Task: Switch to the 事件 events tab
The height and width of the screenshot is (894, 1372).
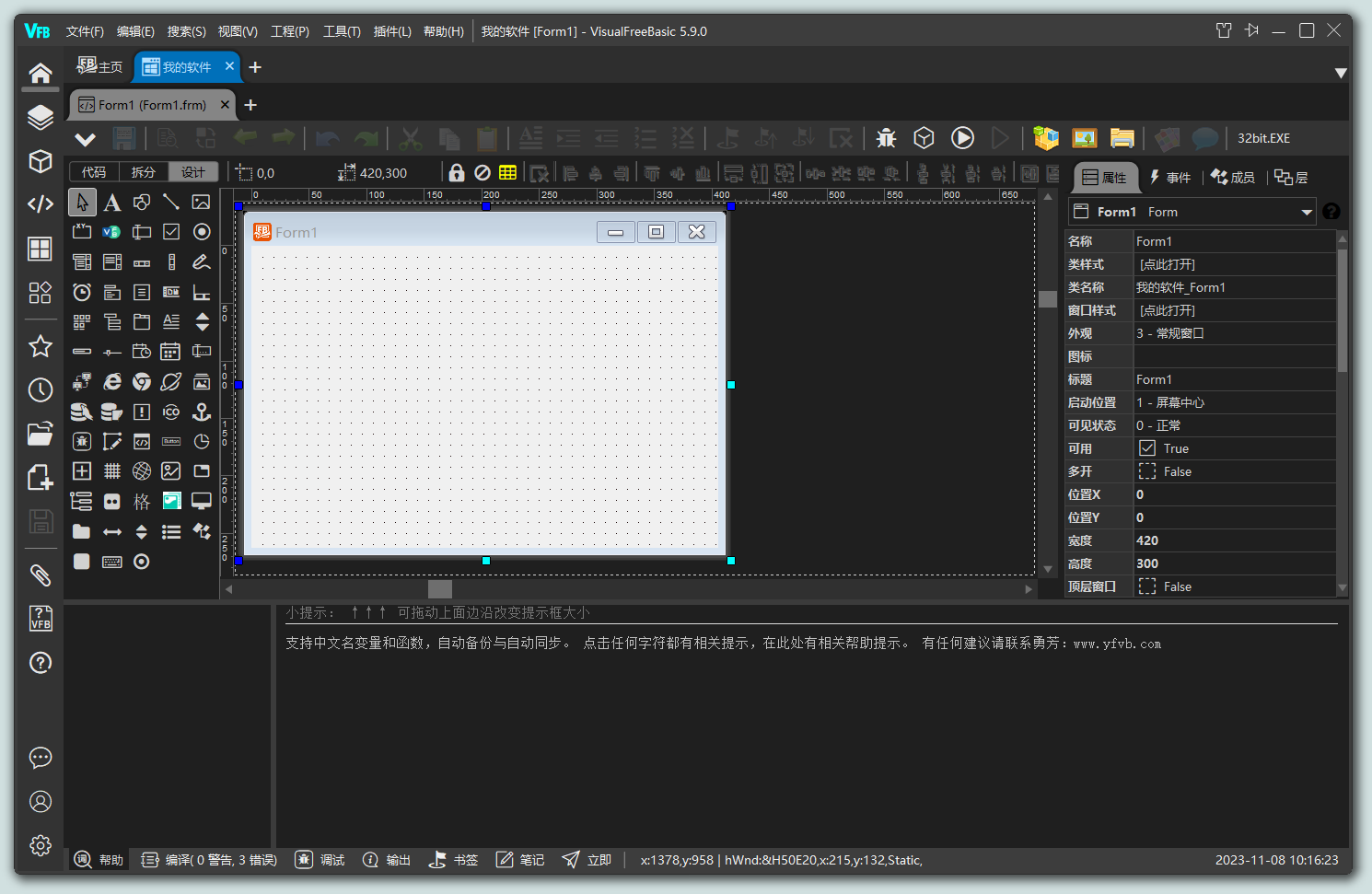Action: (x=1169, y=178)
